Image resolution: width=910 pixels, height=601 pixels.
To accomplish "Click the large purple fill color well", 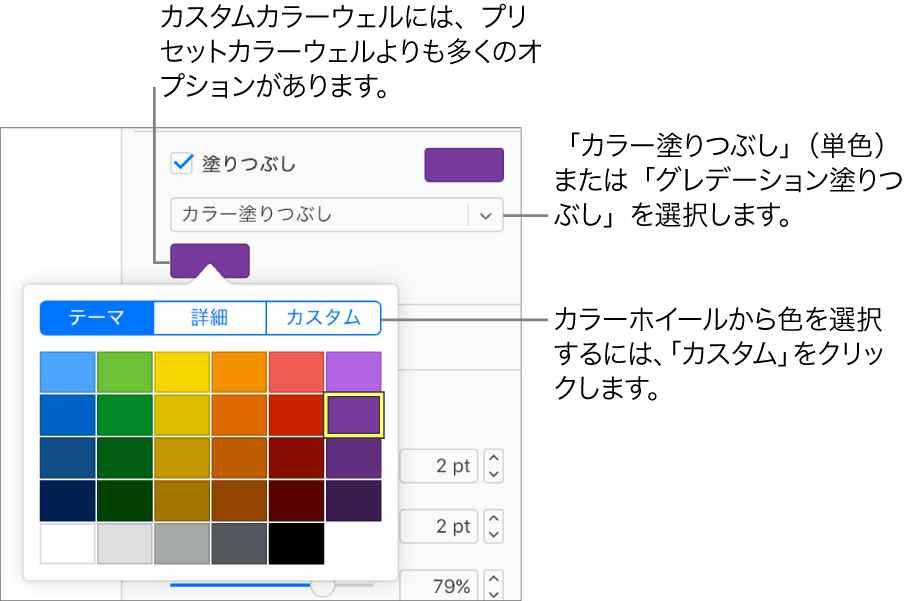I will (x=464, y=164).
